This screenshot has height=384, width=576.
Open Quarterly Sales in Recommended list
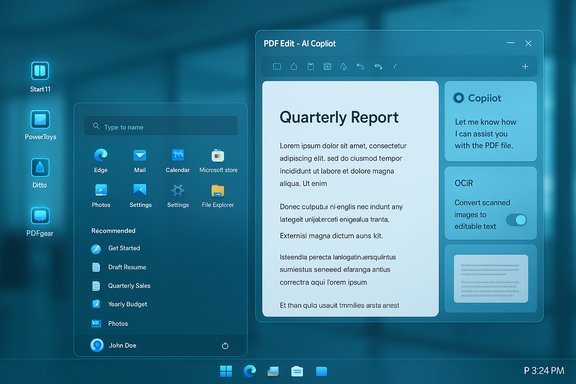click(x=121, y=286)
